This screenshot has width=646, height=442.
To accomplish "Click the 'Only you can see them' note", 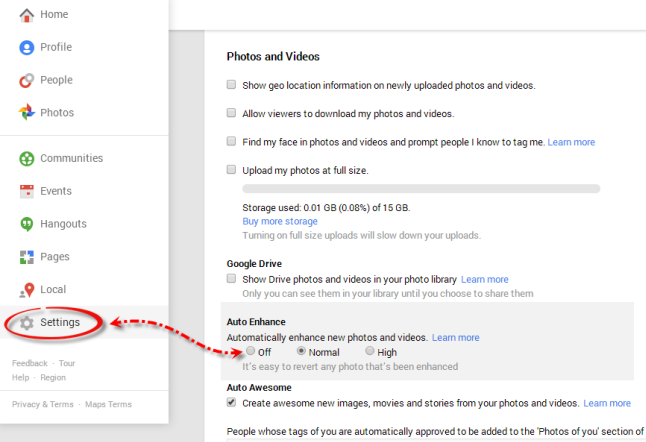I will pos(388,294).
